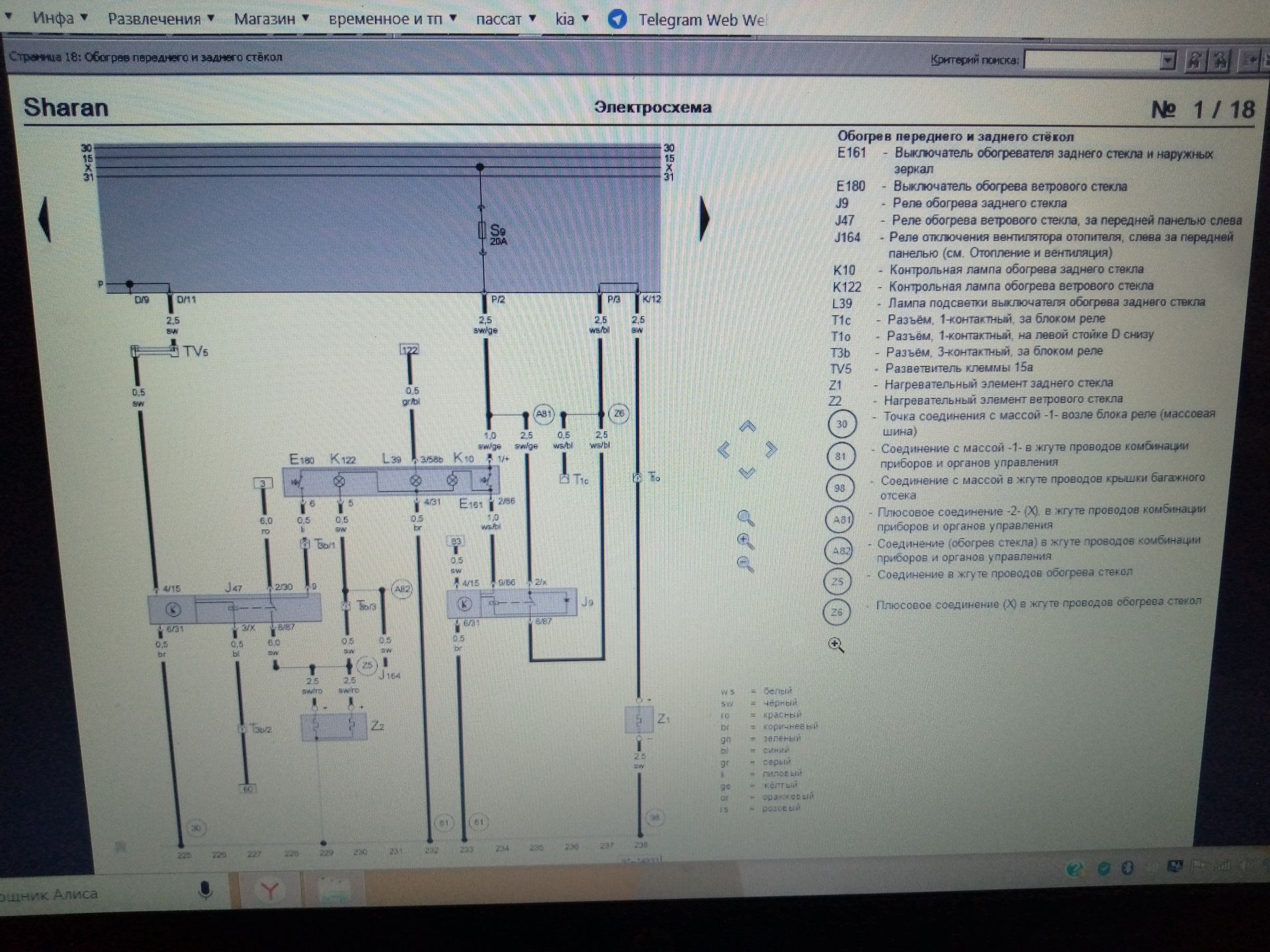Open the Telegram Web bookmark

[x=687, y=19]
